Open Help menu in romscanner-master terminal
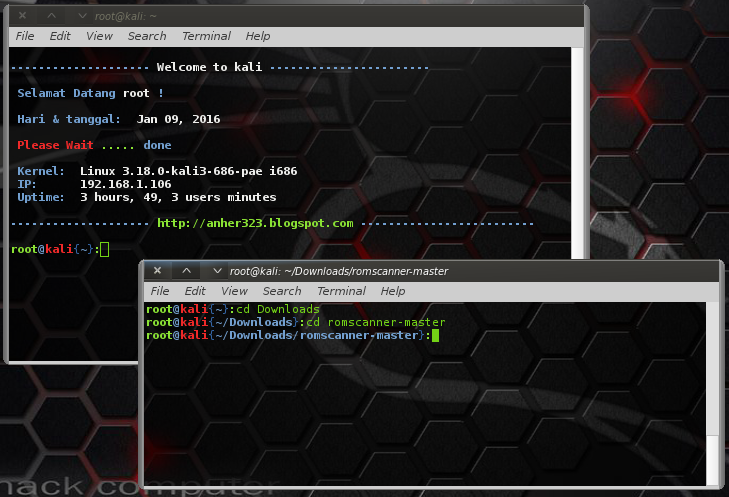 click(393, 291)
